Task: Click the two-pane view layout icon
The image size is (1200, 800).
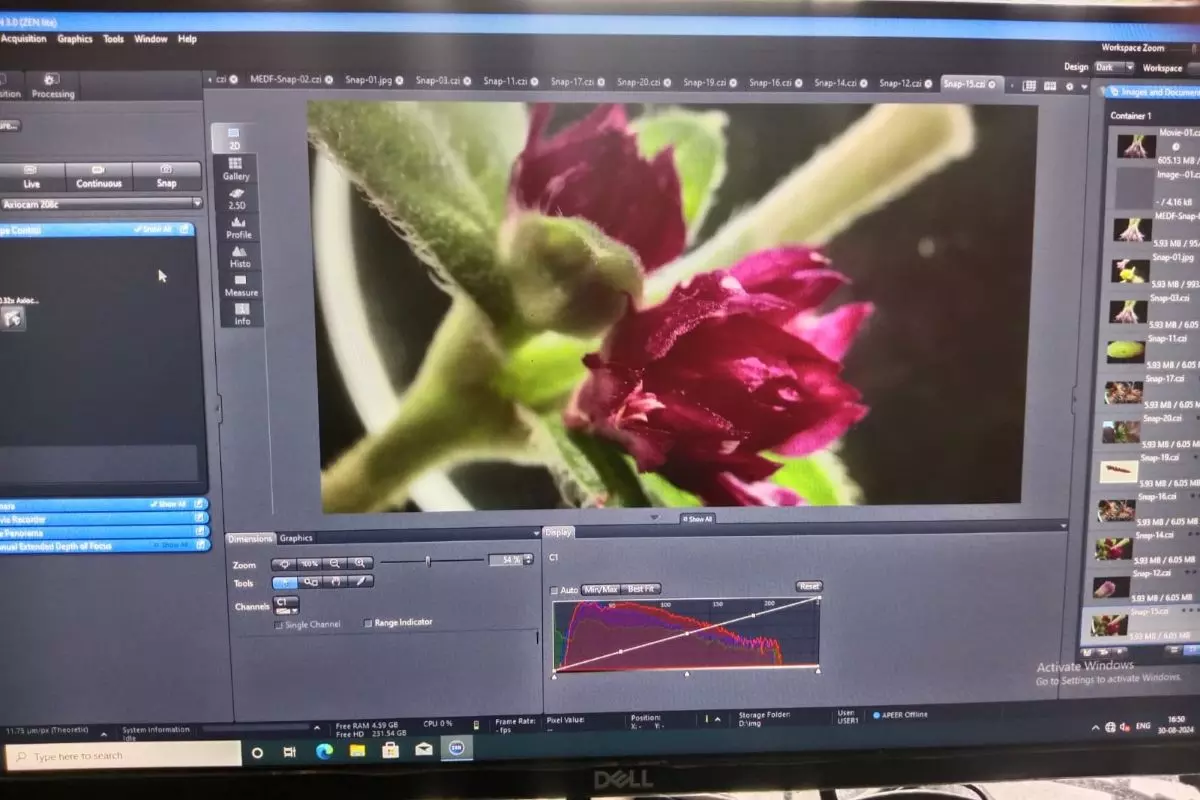Action: [1050, 86]
